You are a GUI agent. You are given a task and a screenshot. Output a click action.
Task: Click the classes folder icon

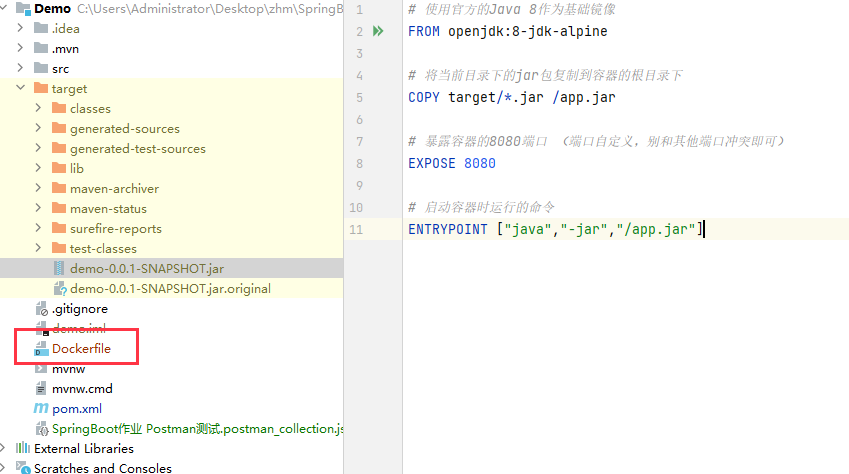click(59, 108)
